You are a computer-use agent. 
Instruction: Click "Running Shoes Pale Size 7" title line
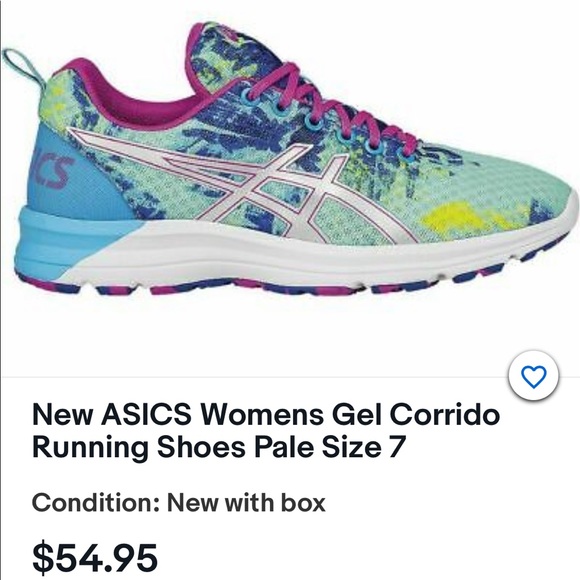point(219,446)
